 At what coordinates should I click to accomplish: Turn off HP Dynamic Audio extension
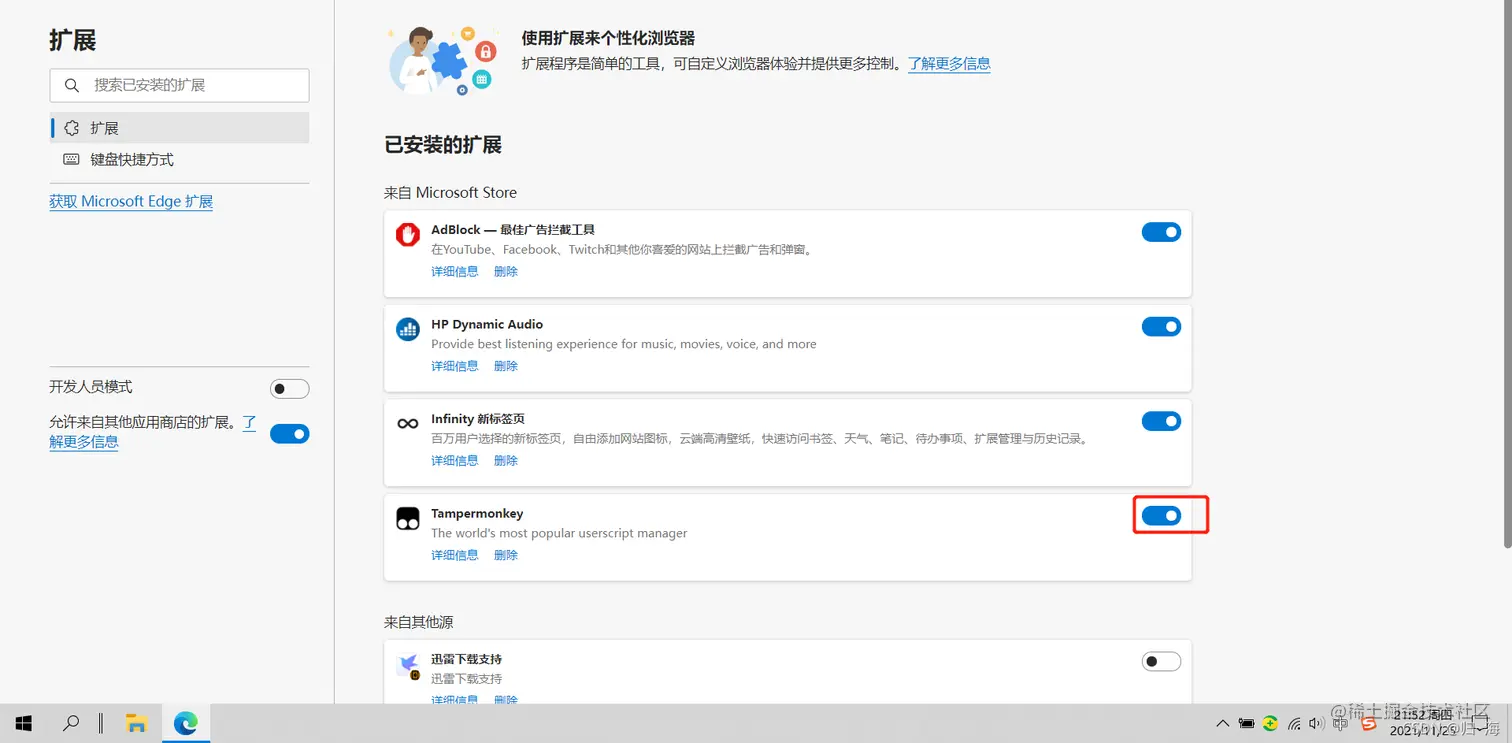(1161, 327)
